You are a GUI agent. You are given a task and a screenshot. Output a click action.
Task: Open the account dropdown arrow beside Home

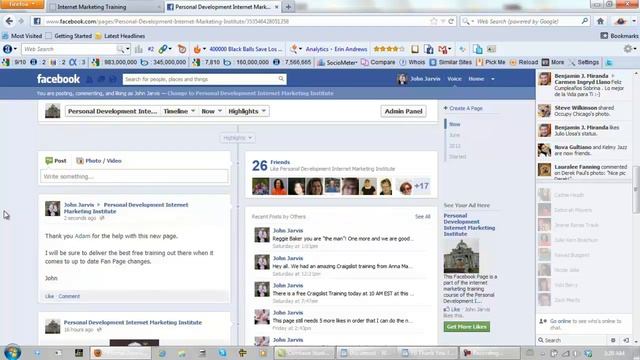(x=493, y=79)
